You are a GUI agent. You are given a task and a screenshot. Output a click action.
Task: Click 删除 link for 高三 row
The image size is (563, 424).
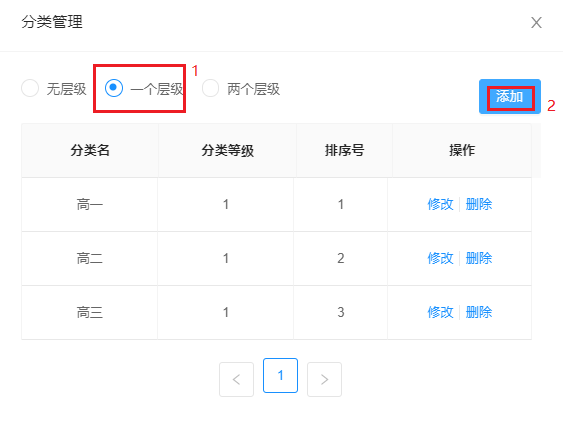(479, 312)
